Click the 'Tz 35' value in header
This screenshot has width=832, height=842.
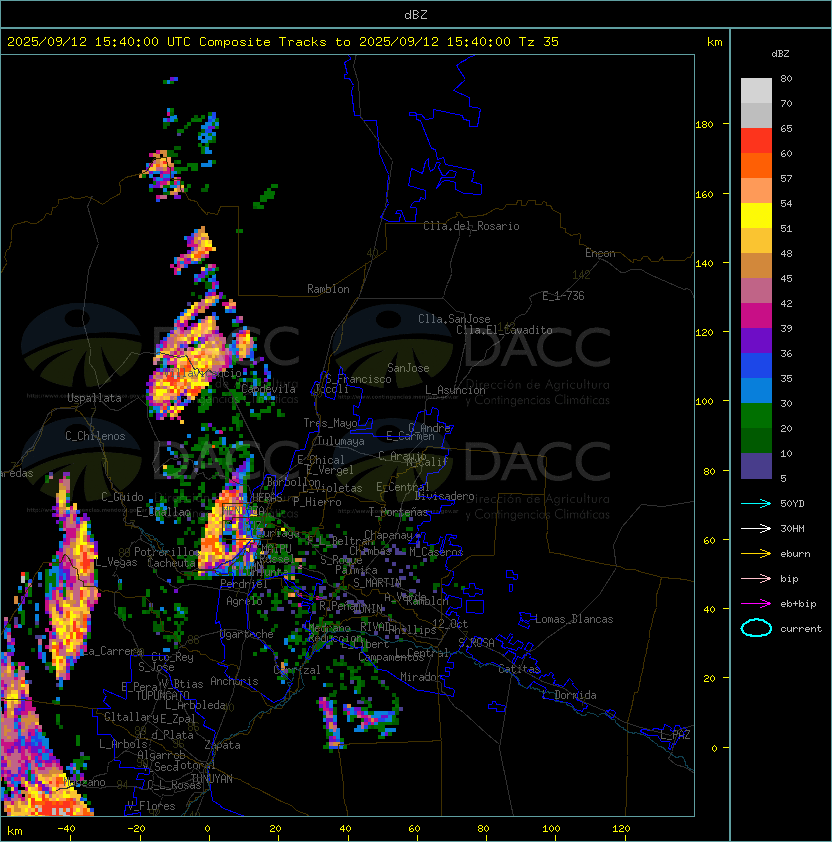click(x=539, y=42)
